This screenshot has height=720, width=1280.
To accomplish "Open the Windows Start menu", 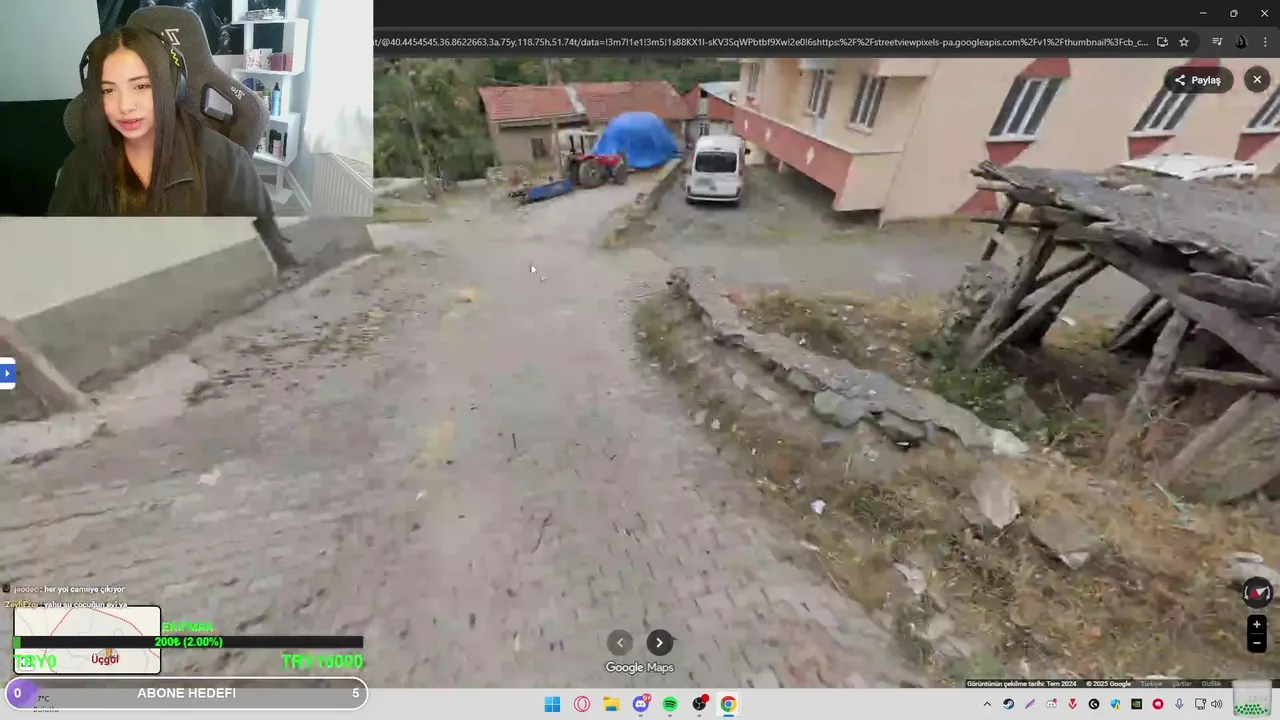I will [x=552, y=704].
